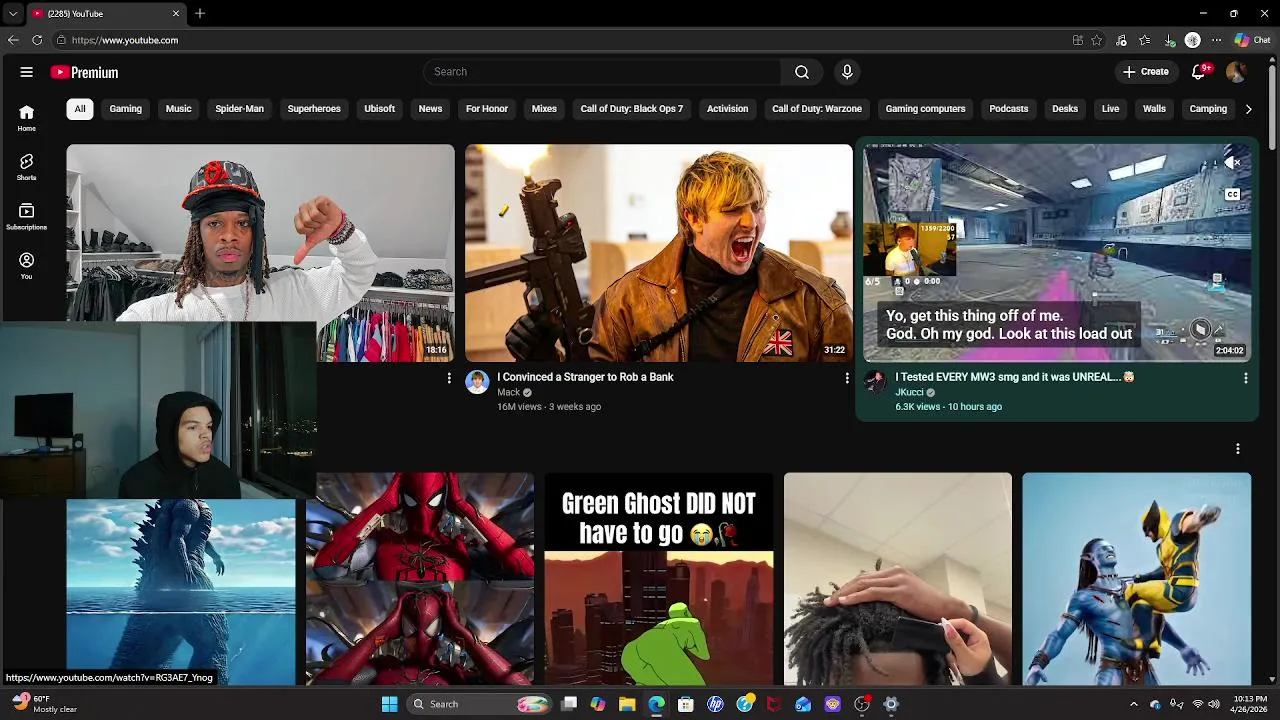Open the Green Ghost DID NOT have to go short
This screenshot has width=1280, height=720.
coord(659,579)
